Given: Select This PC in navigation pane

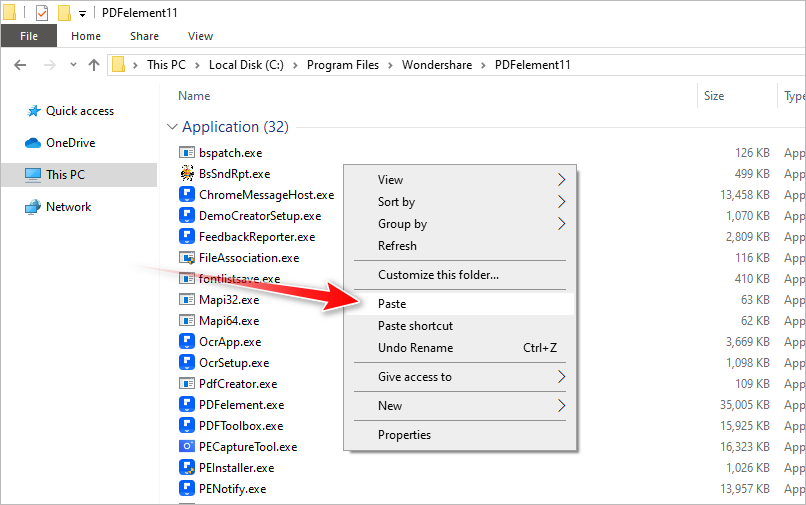Looking at the screenshot, I should pos(65,175).
